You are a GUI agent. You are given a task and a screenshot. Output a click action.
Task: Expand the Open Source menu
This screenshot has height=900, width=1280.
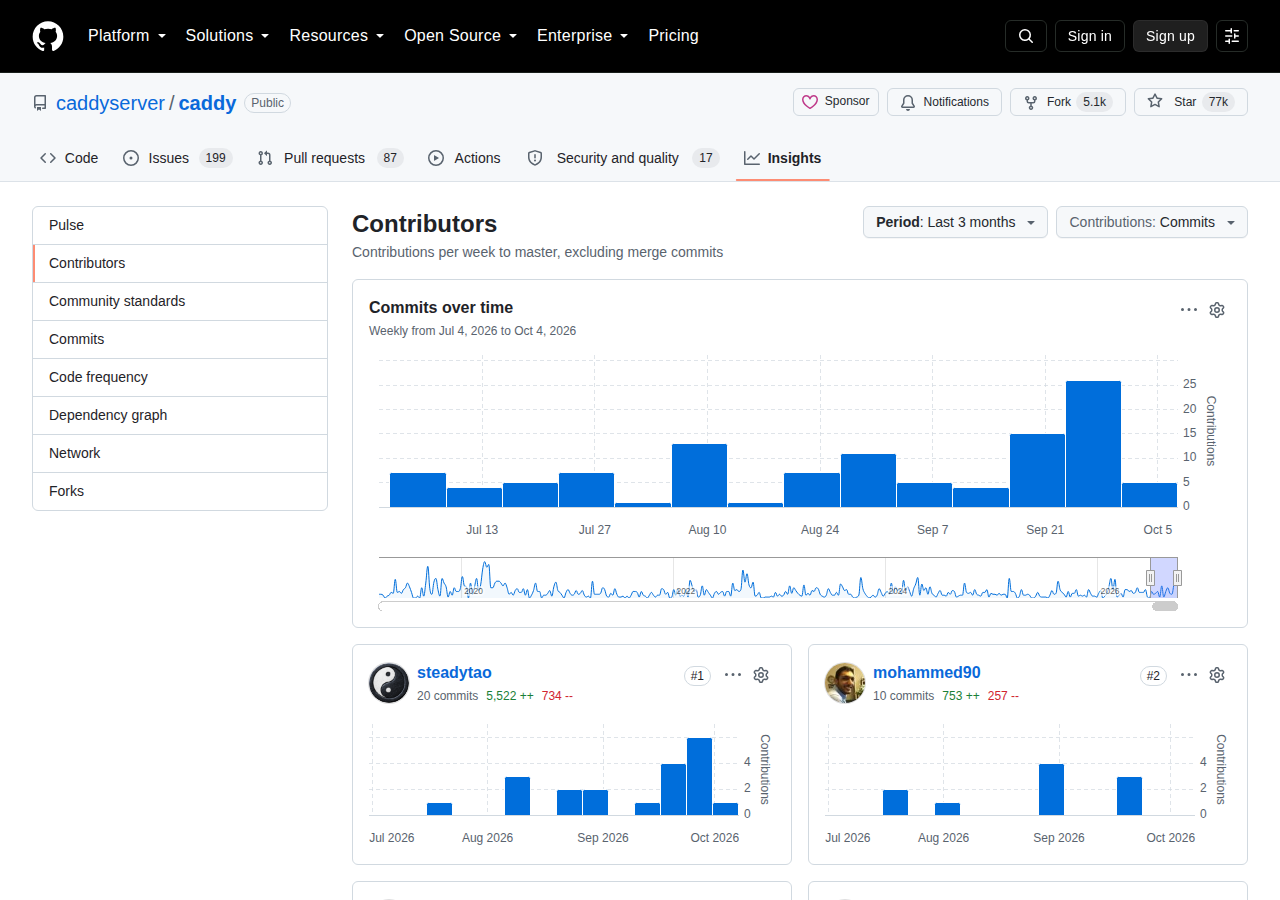pyautogui.click(x=460, y=36)
